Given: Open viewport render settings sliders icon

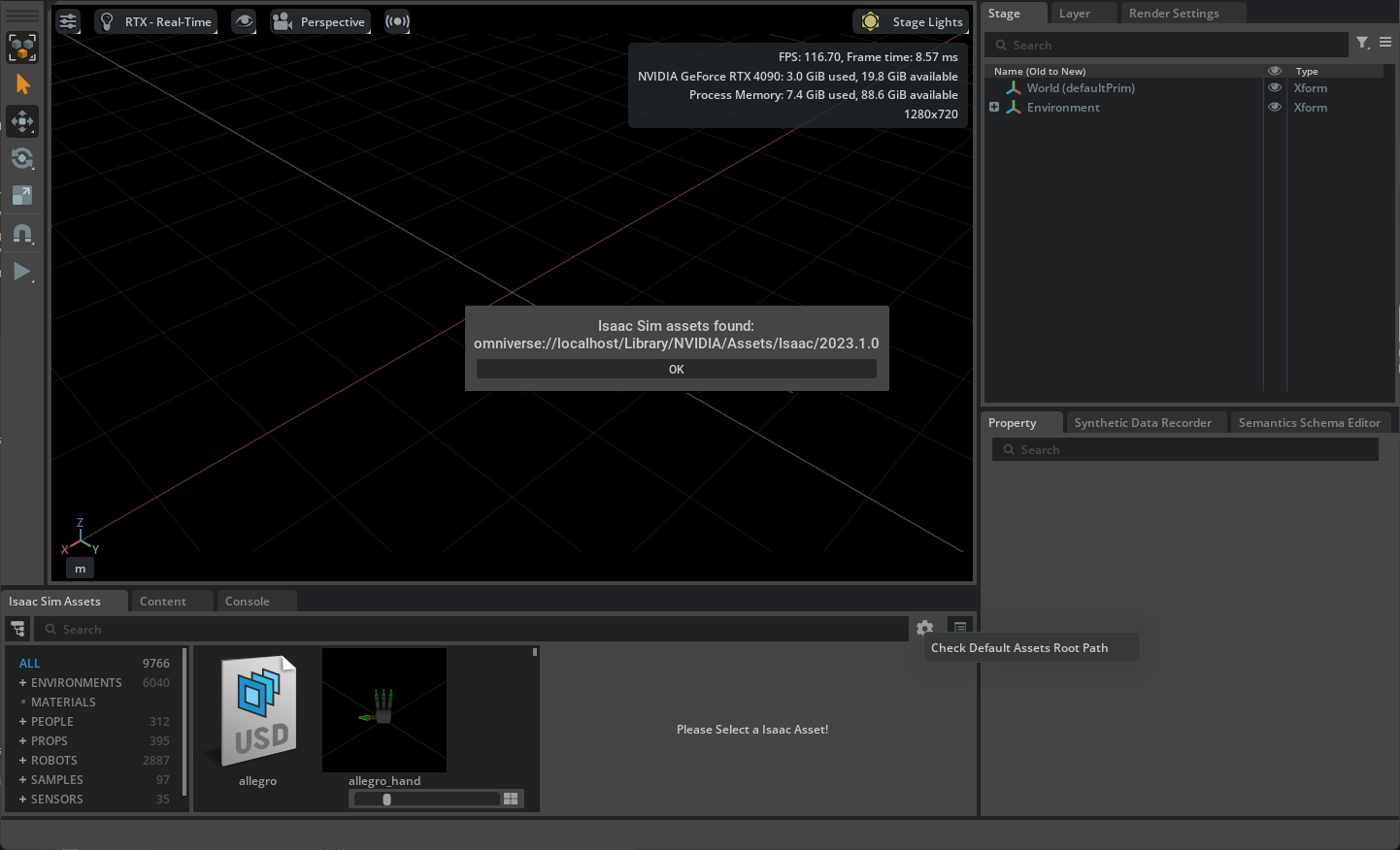Looking at the screenshot, I should [67, 21].
